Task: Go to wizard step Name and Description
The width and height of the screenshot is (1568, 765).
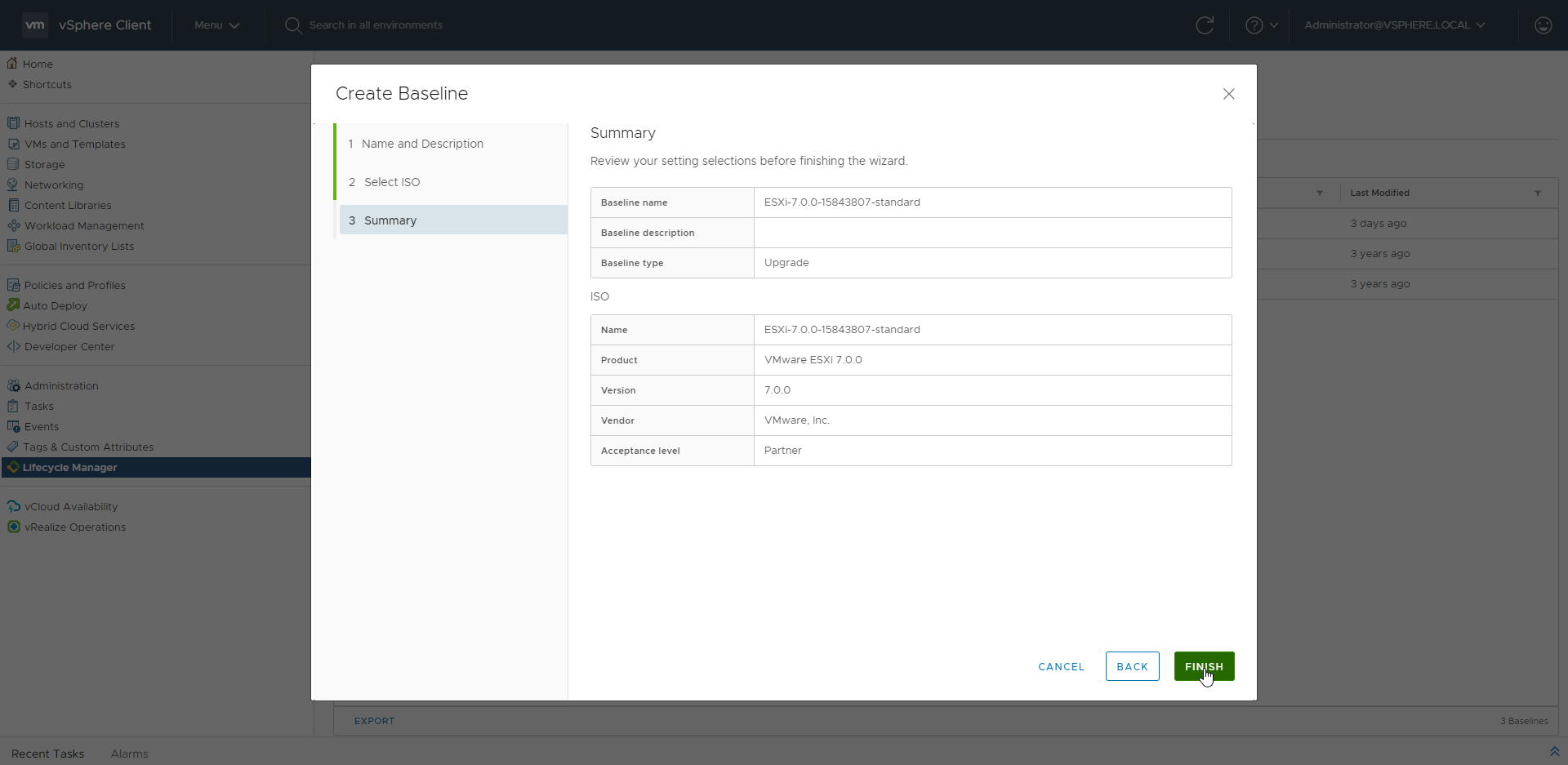Action: (422, 144)
